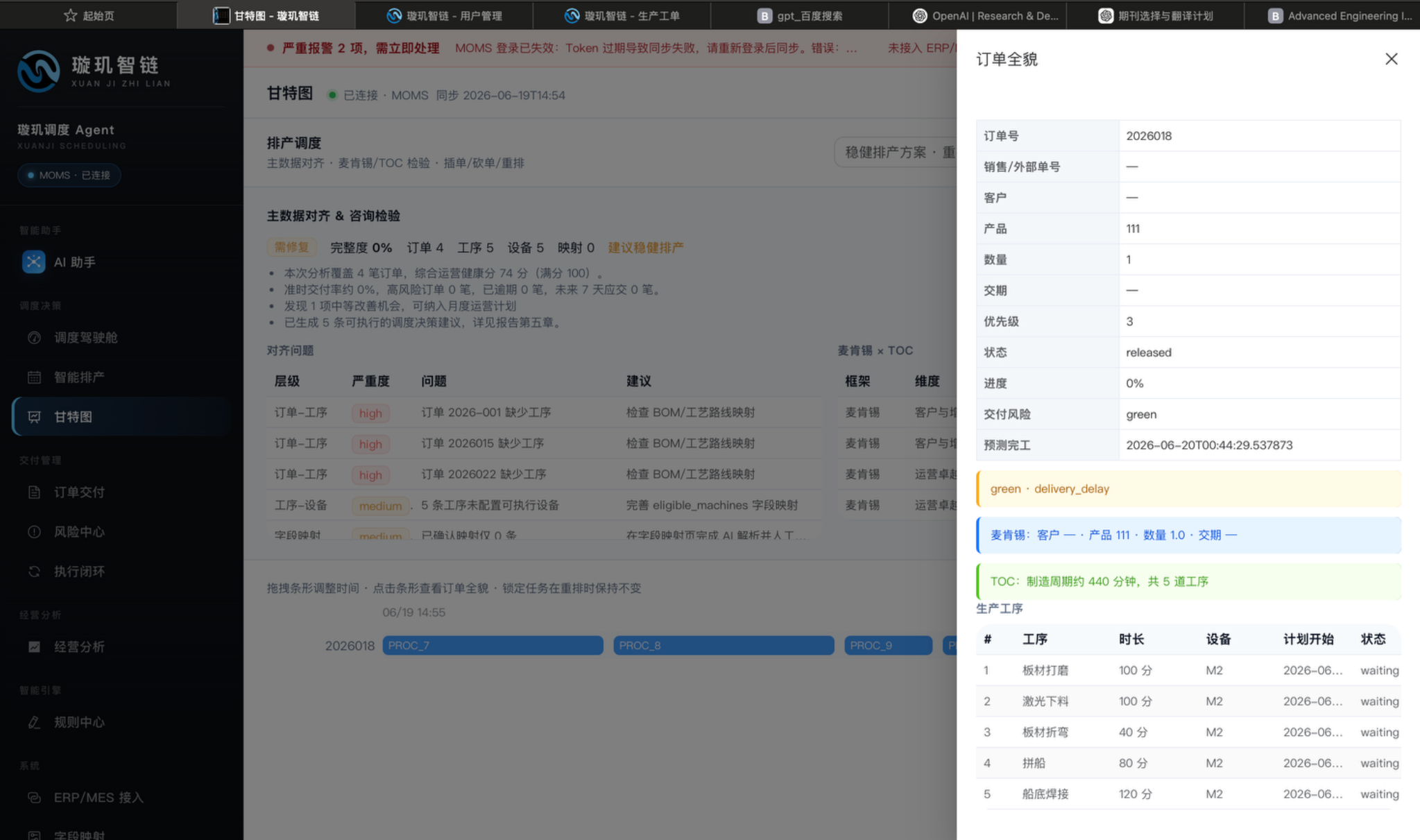This screenshot has width=1420, height=840.
Task: Click 拼船 process row
Action: click(1188, 763)
